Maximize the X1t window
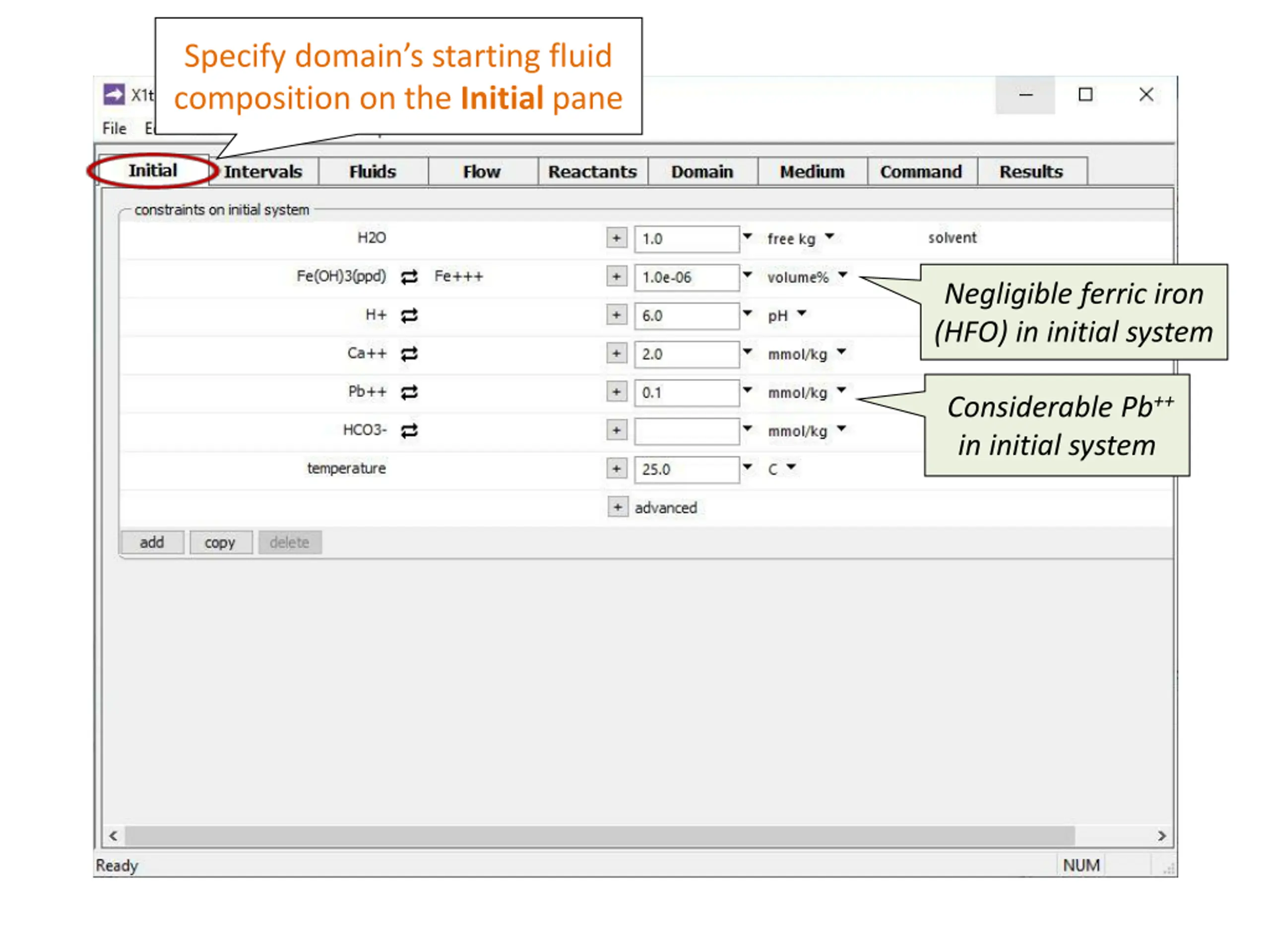Image resolution: width=1270 pixels, height=952 pixels. [1085, 95]
